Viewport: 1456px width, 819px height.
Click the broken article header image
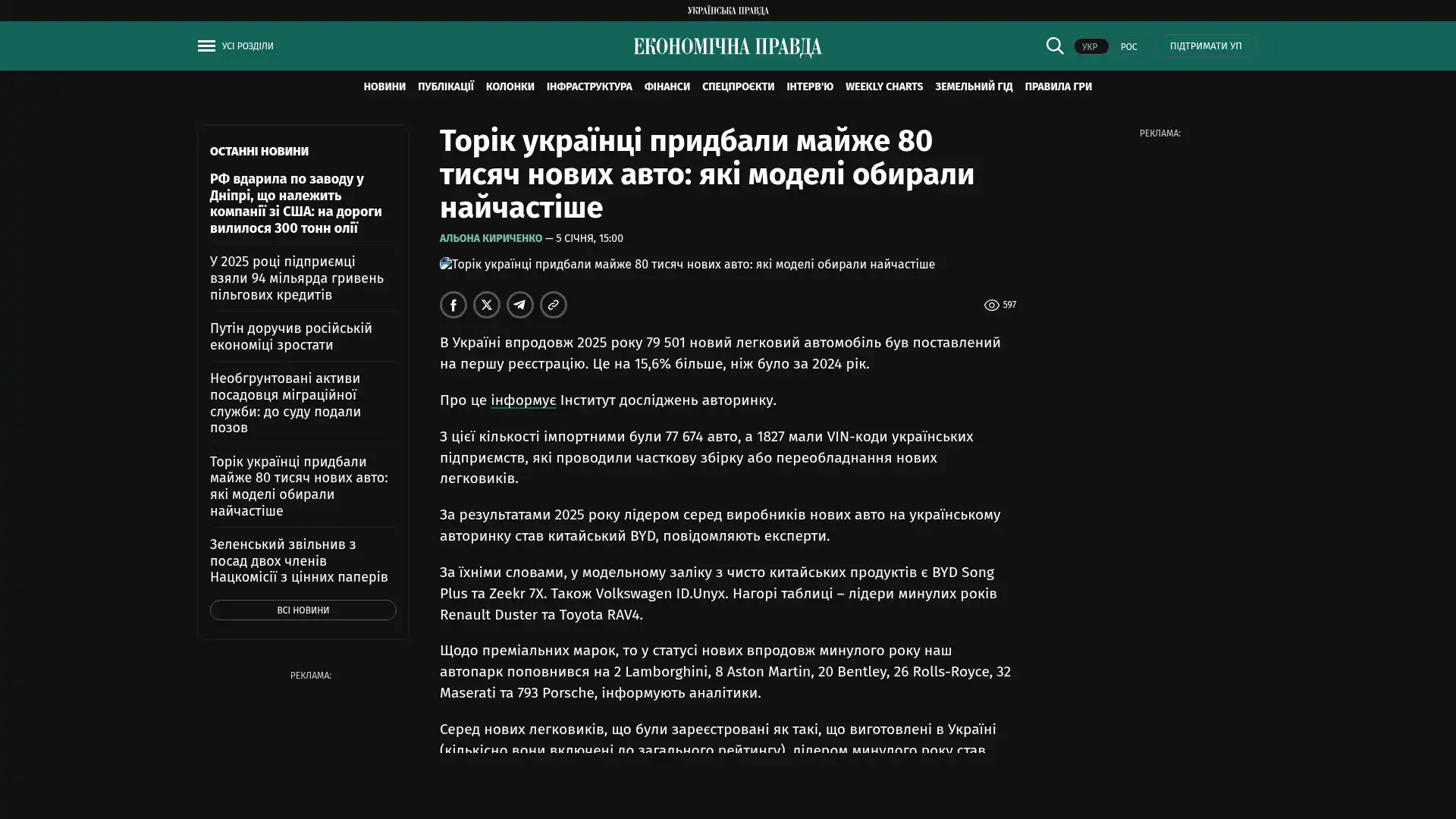coord(687,264)
